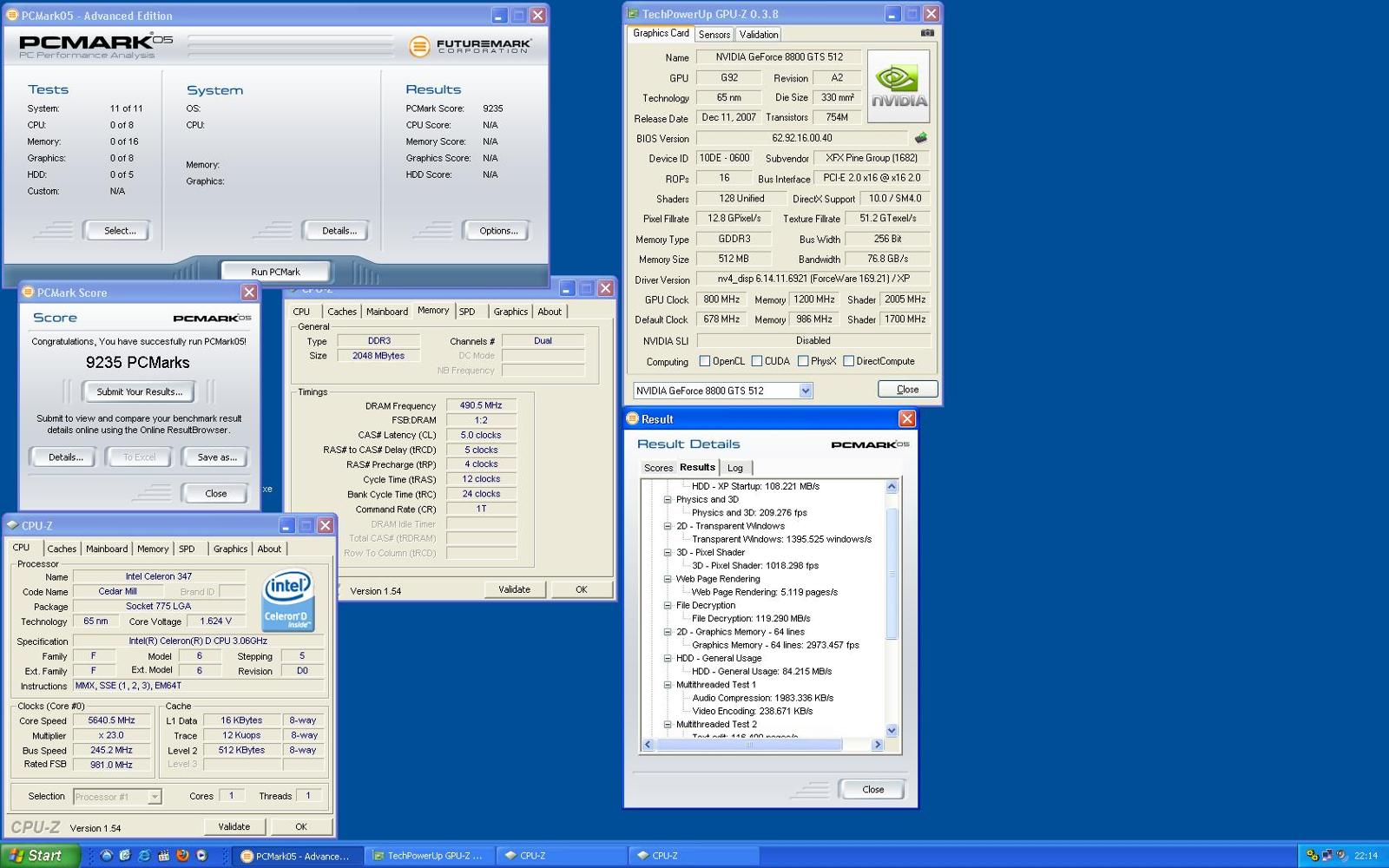Click the Core Speed 5640.5 MHz field

(112, 720)
